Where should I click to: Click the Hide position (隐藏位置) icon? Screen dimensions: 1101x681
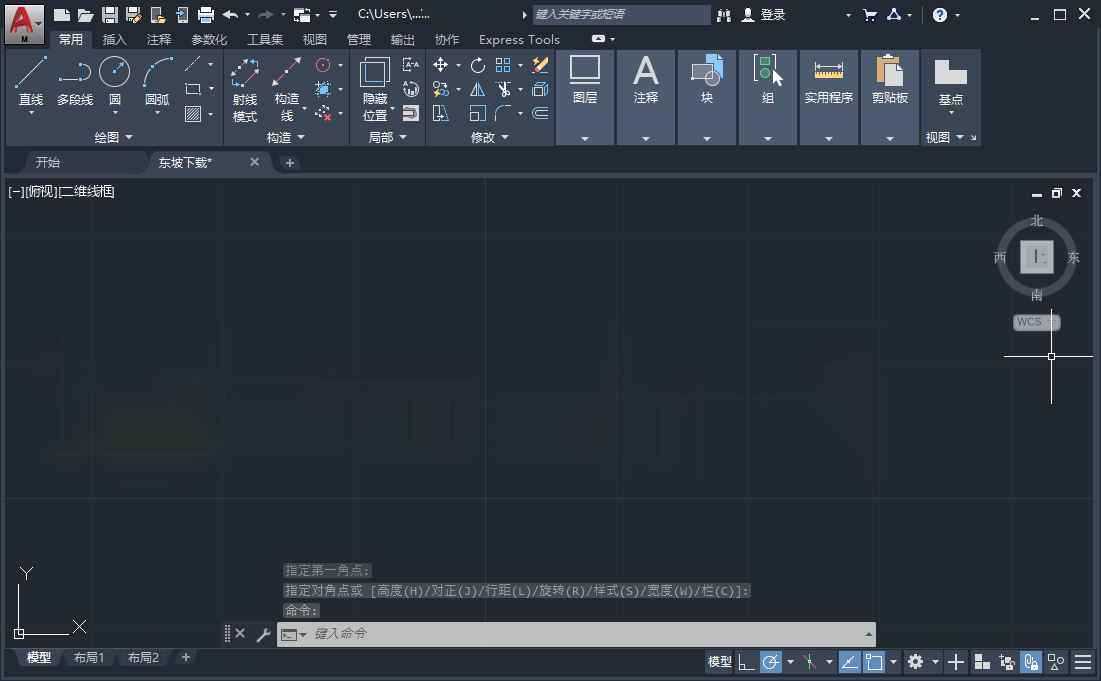click(x=375, y=90)
